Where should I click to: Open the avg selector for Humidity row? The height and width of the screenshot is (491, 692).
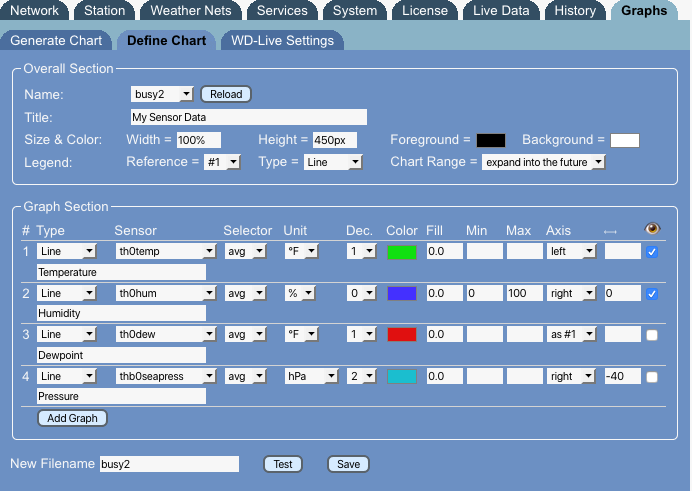pos(245,293)
